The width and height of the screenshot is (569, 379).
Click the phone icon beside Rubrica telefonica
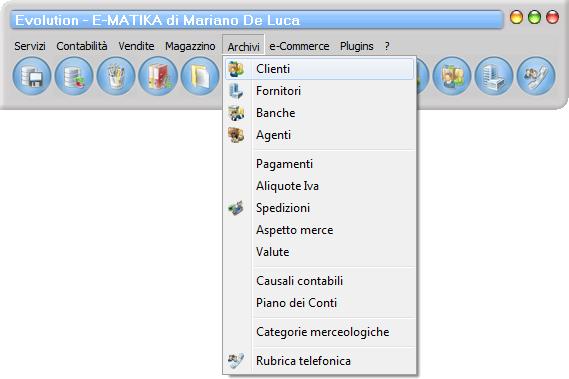(x=236, y=361)
